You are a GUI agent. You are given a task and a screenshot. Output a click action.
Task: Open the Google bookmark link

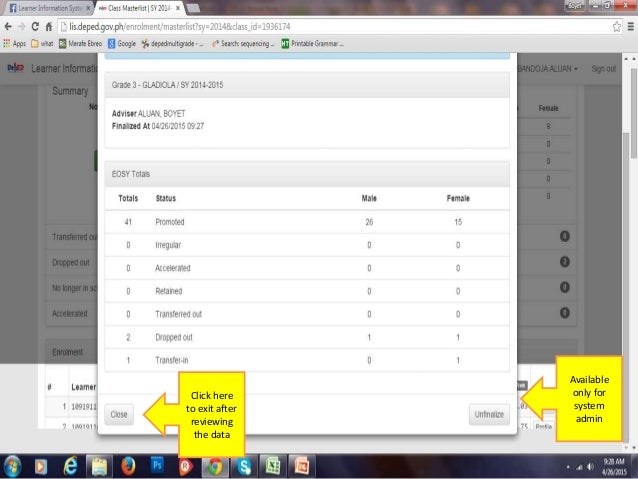tap(122, 44)
